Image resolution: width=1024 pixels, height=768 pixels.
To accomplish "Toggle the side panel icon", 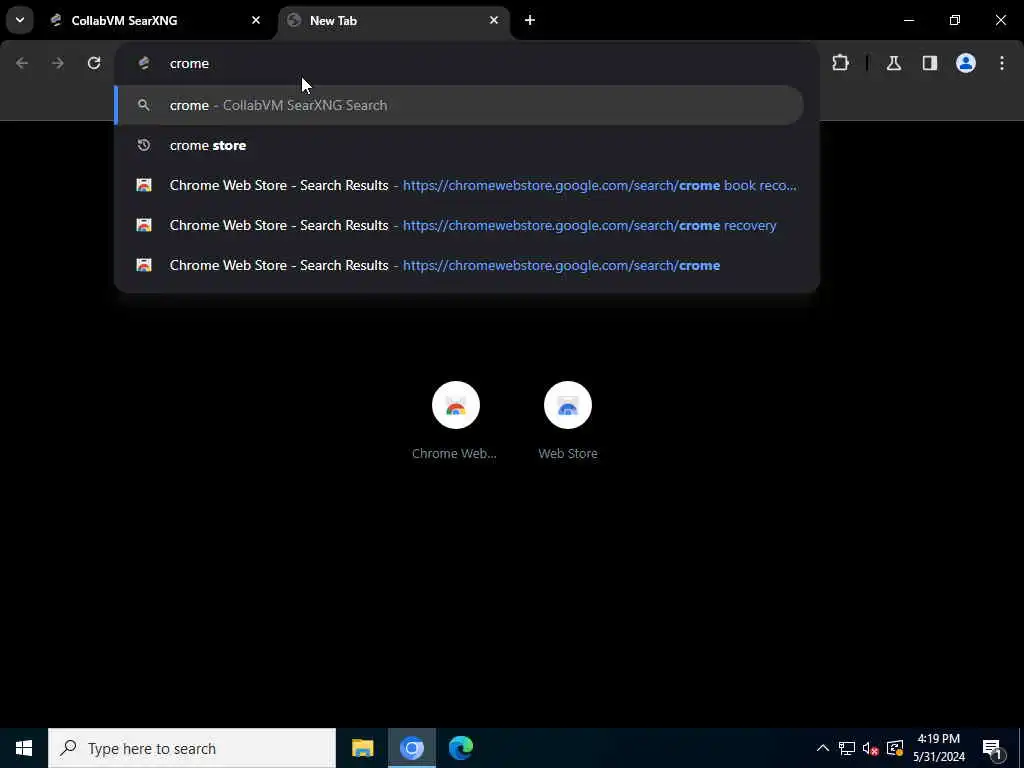I will click(x=930, y=63).
